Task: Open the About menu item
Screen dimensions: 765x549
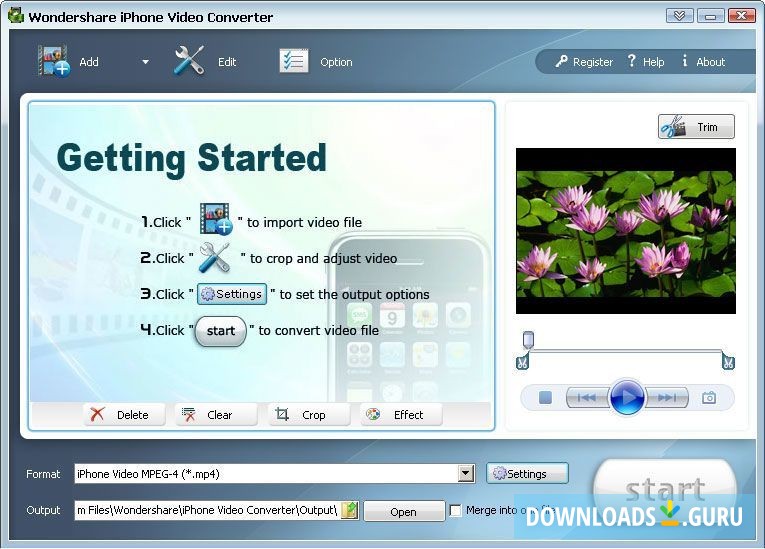Action: click(703, 62)
